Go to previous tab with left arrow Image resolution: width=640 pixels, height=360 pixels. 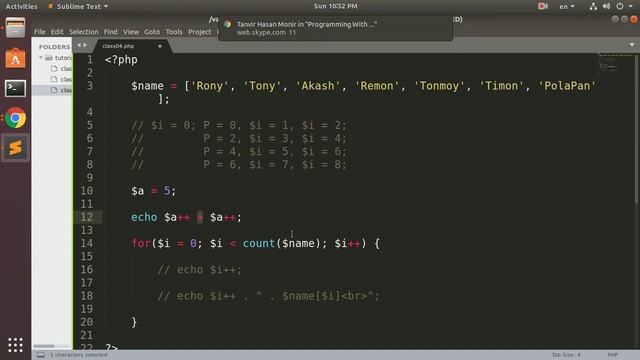(x=79, y=45)
